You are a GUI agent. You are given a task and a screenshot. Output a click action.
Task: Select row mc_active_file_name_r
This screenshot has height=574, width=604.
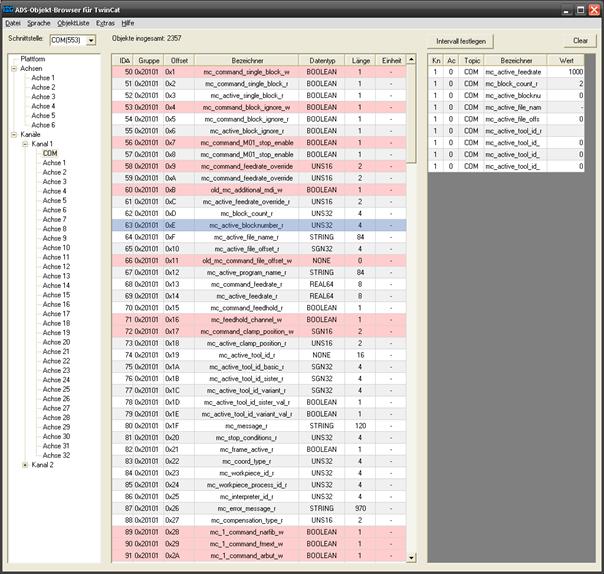pos(259,237)
